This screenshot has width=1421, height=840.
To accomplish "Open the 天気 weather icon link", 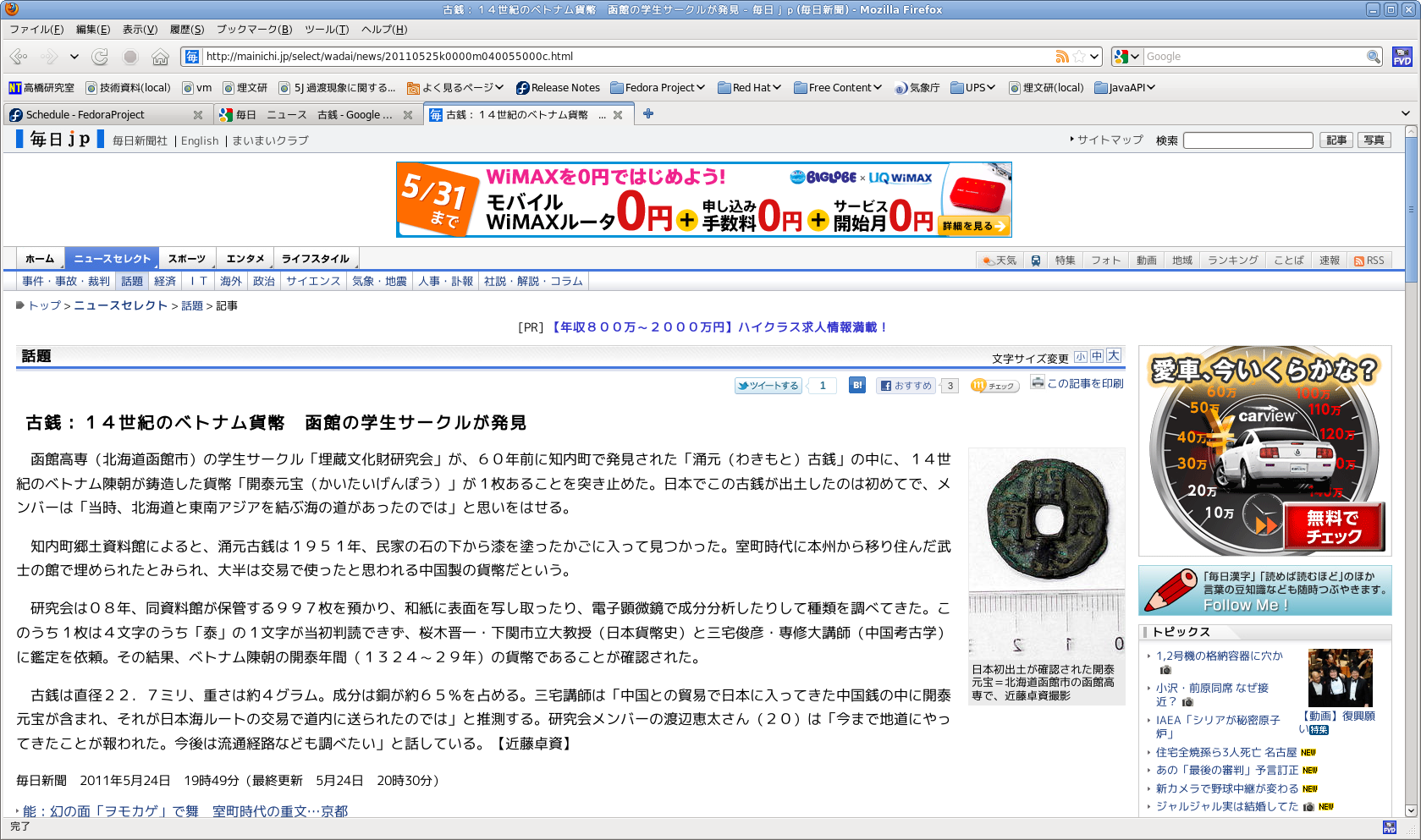I will pyautogui.click(x=1000, y=261).
